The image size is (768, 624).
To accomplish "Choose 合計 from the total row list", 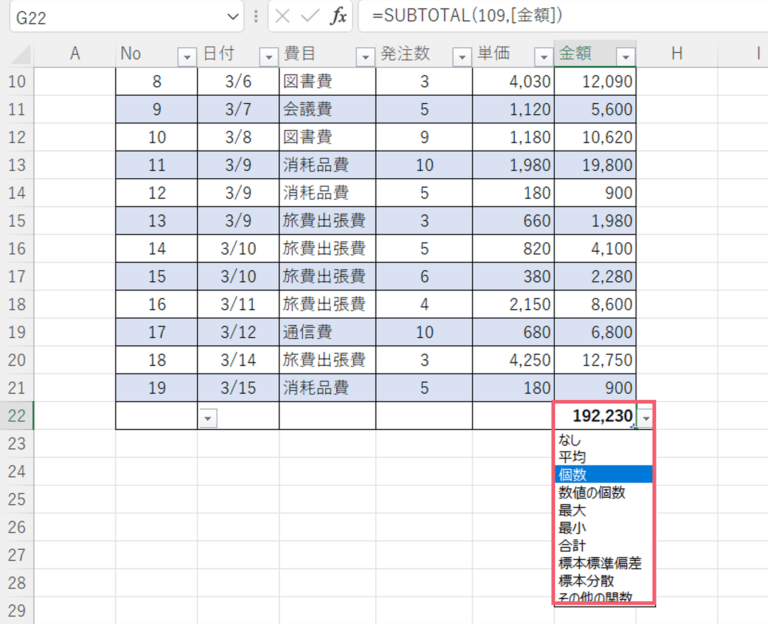I will tap(573, 546).
